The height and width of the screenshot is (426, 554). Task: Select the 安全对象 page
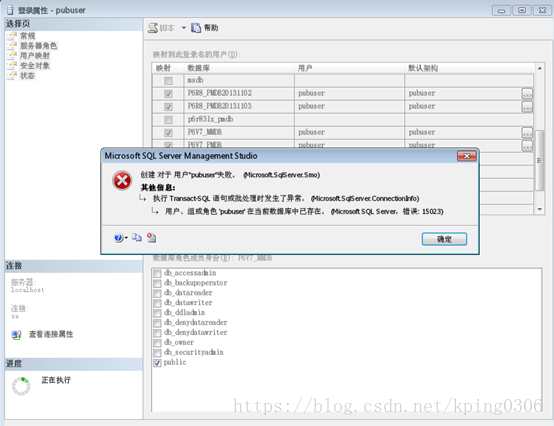[35, 65]
